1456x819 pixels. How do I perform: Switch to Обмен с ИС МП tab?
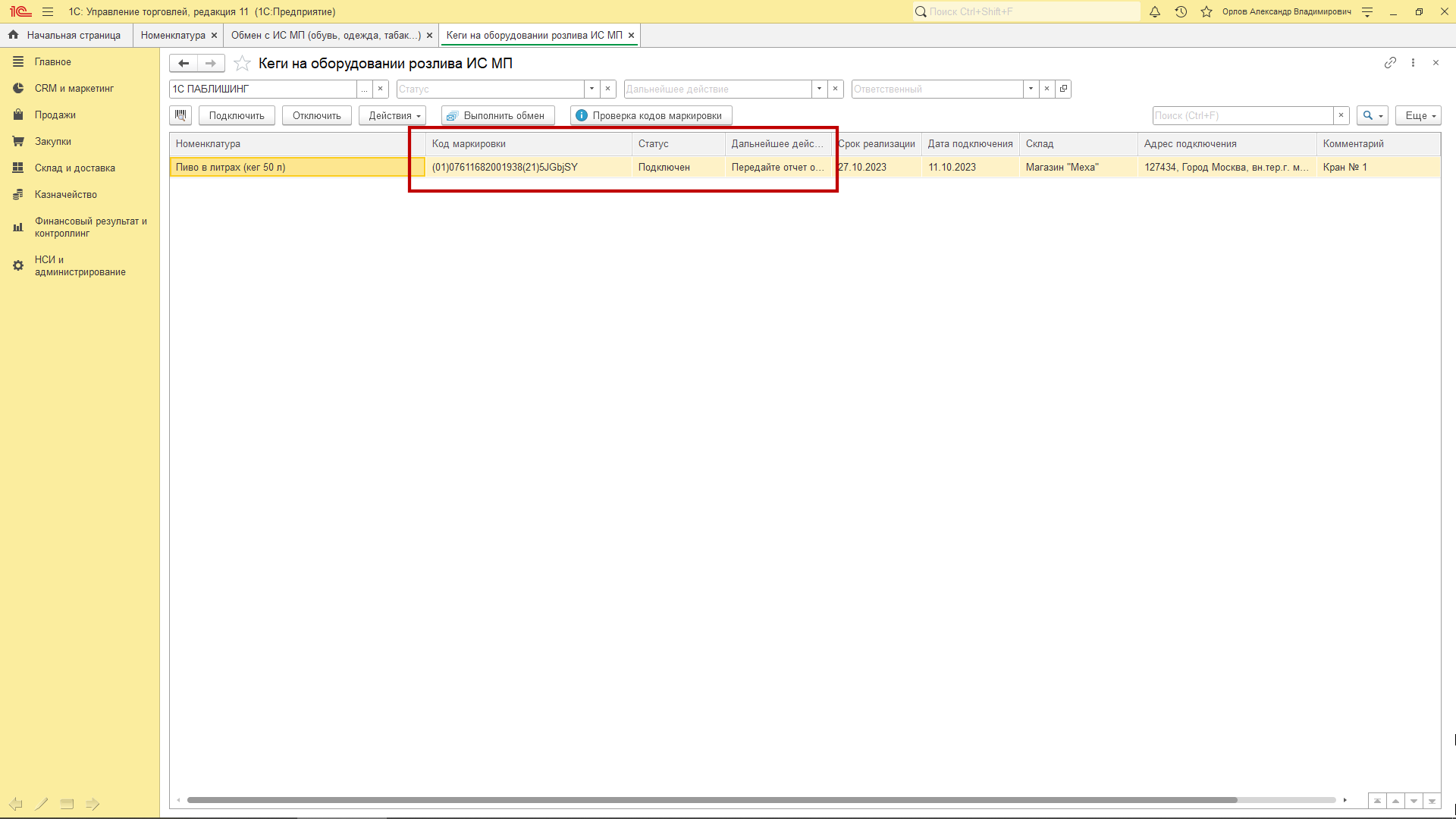tap(326, 35)
